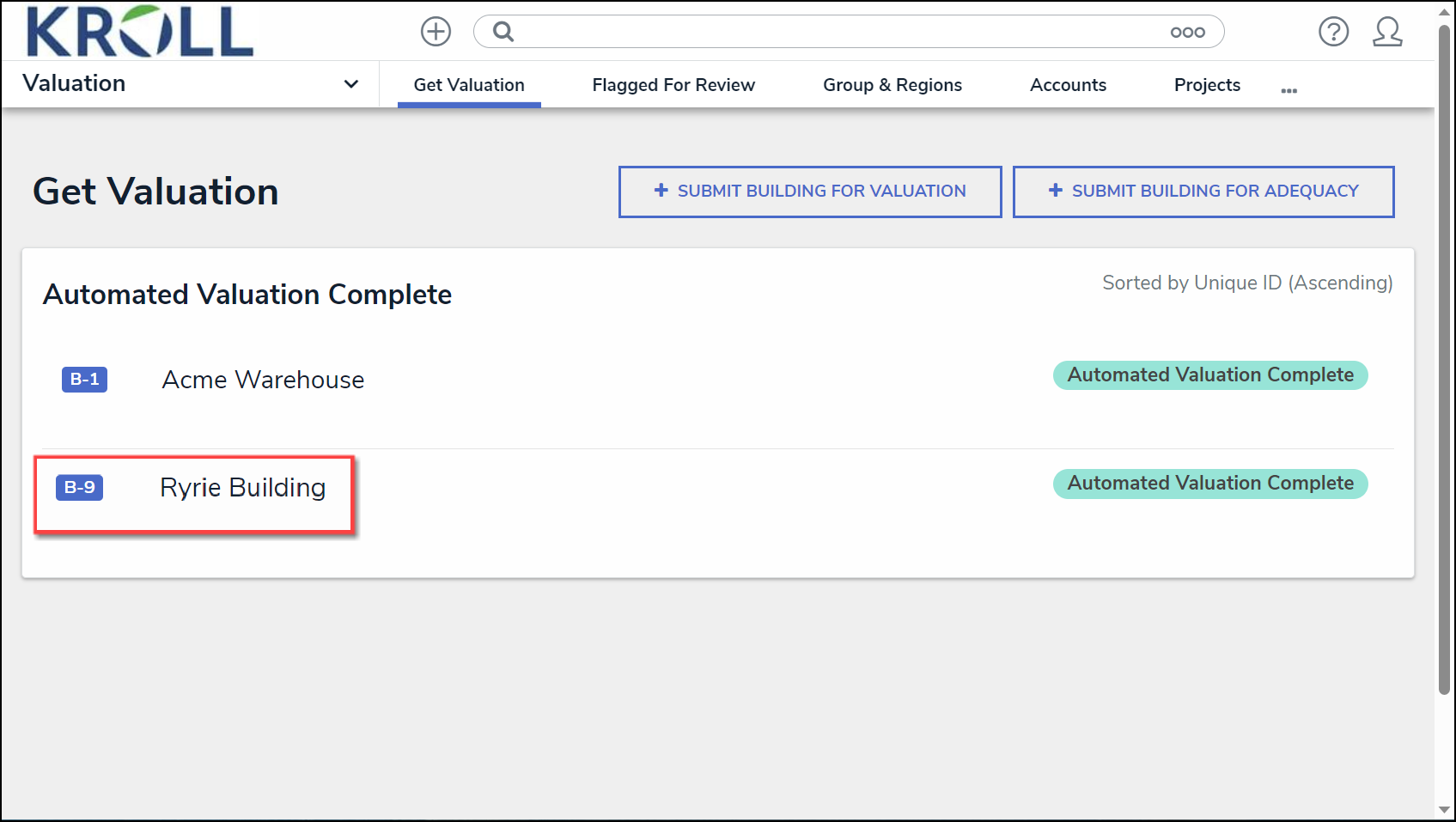Expand the Valuation application dropdown

(x=190, y=83)
